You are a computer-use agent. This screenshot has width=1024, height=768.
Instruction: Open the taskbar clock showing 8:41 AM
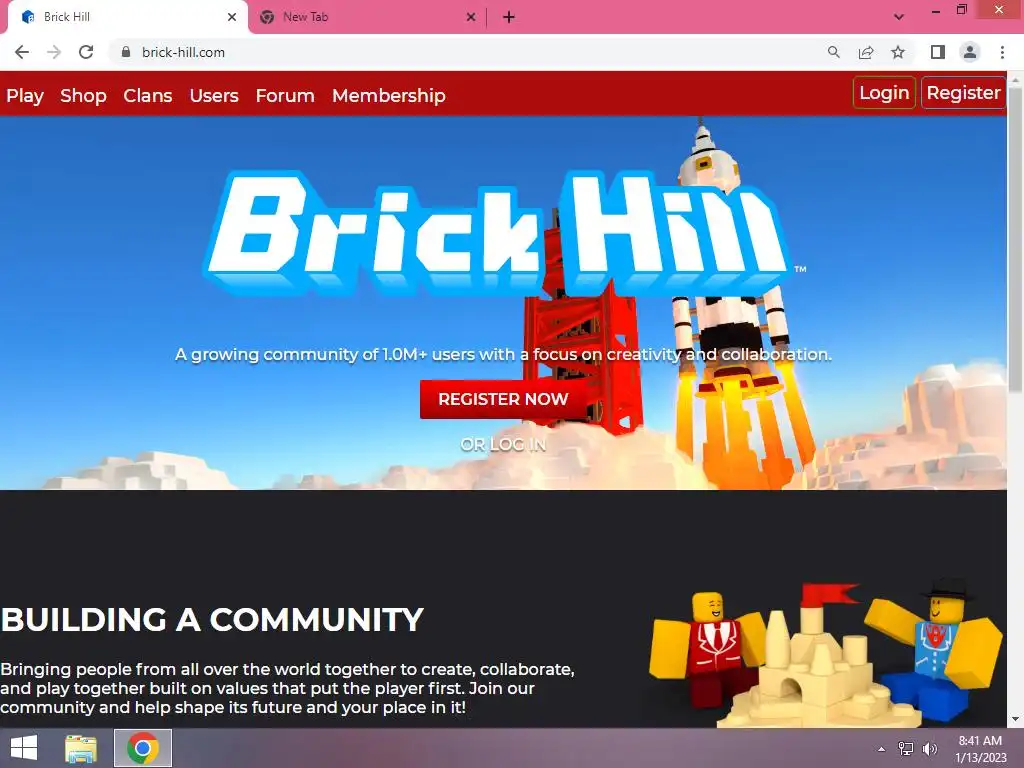click(980, 749)
